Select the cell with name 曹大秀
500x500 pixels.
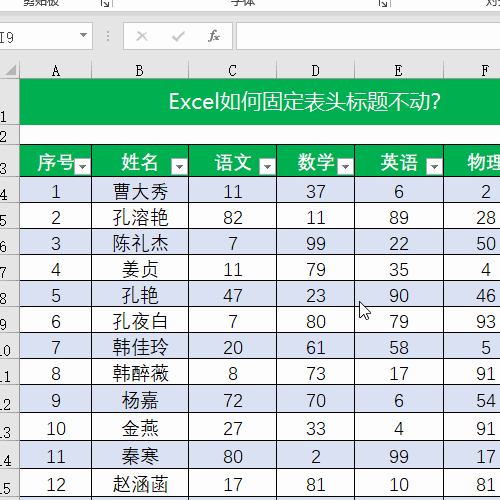pos(140,190)
